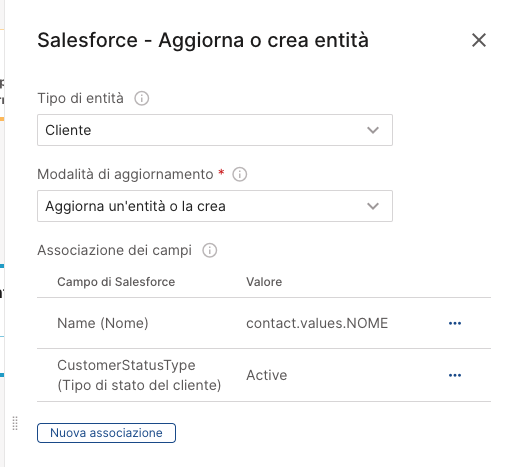Show info for Associazione dei campi
This screenshot has width=517, height=467.
pos(210,250)
